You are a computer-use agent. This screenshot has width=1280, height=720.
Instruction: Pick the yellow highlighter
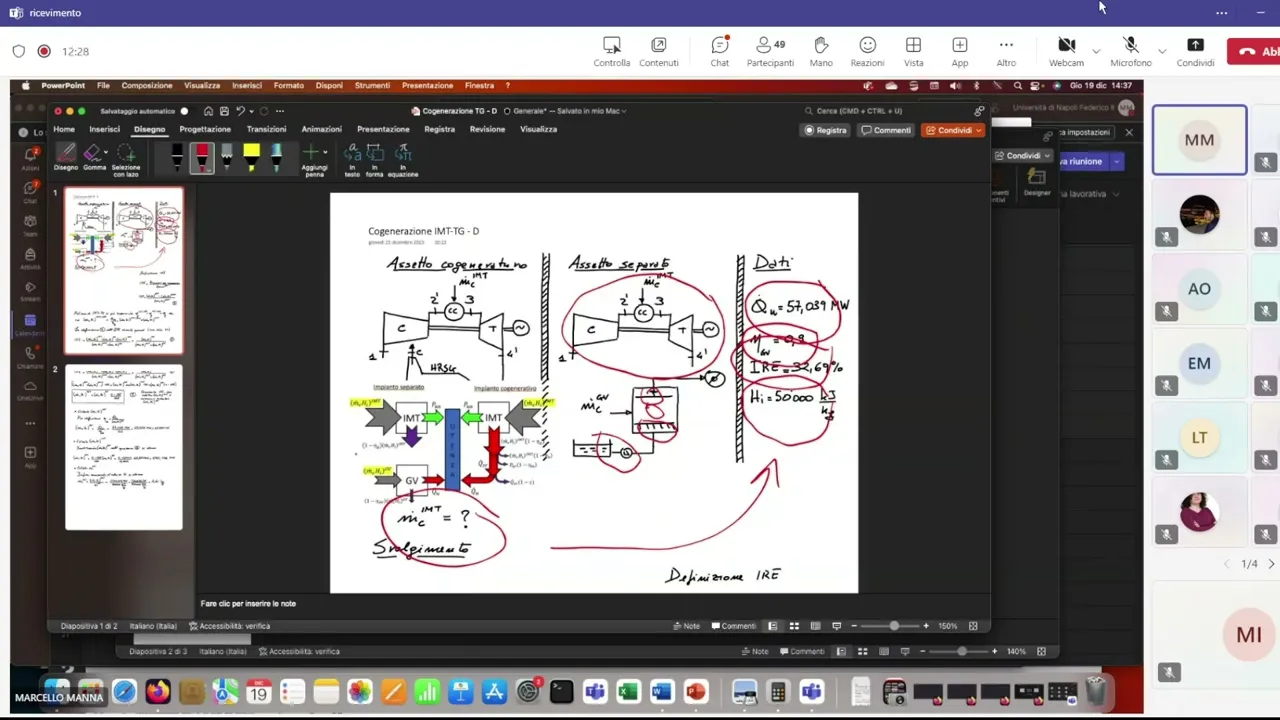(x=251, y=157)
